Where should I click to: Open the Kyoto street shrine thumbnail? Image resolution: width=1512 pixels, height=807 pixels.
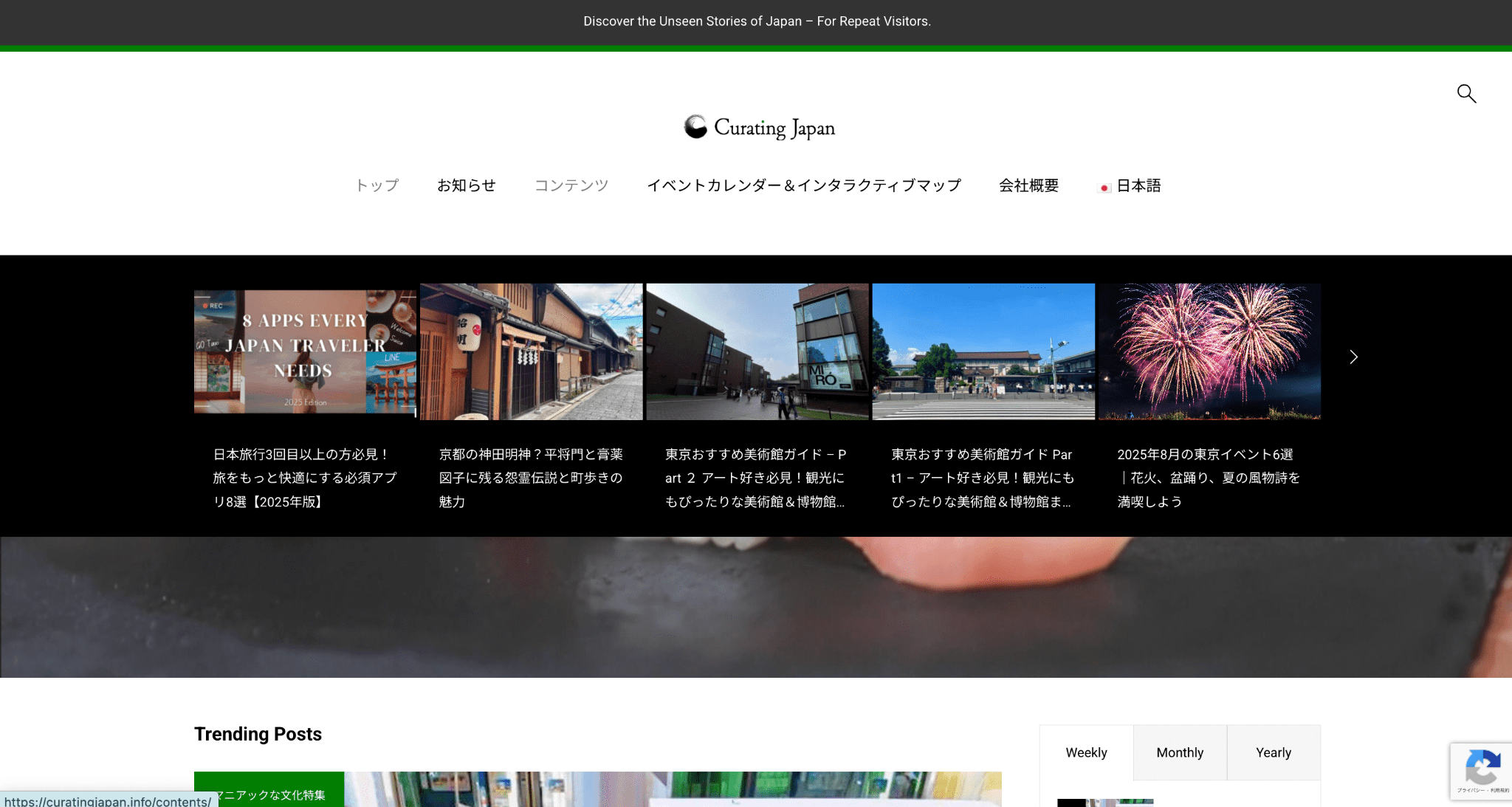click(x=532, y=351)
